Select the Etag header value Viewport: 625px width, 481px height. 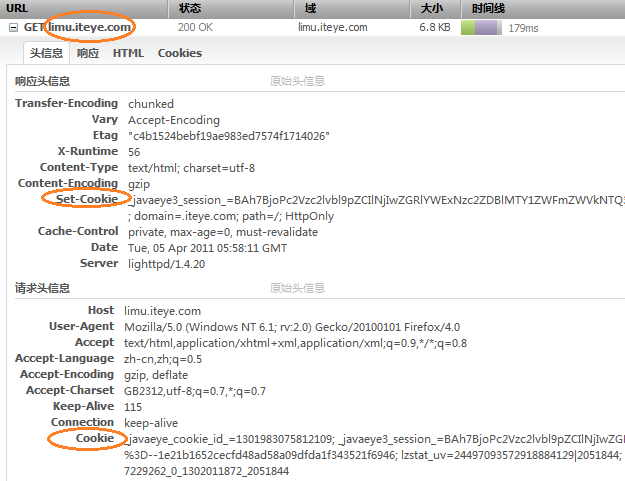pyautogui.click(x=229, y=136)
